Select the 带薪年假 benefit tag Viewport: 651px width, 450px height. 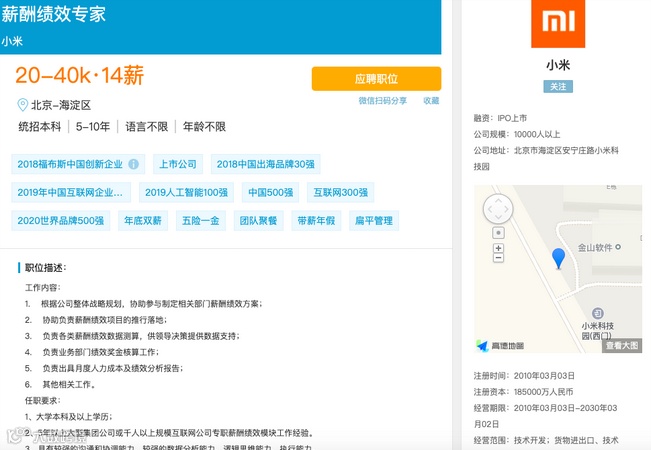tap(316, 220)
